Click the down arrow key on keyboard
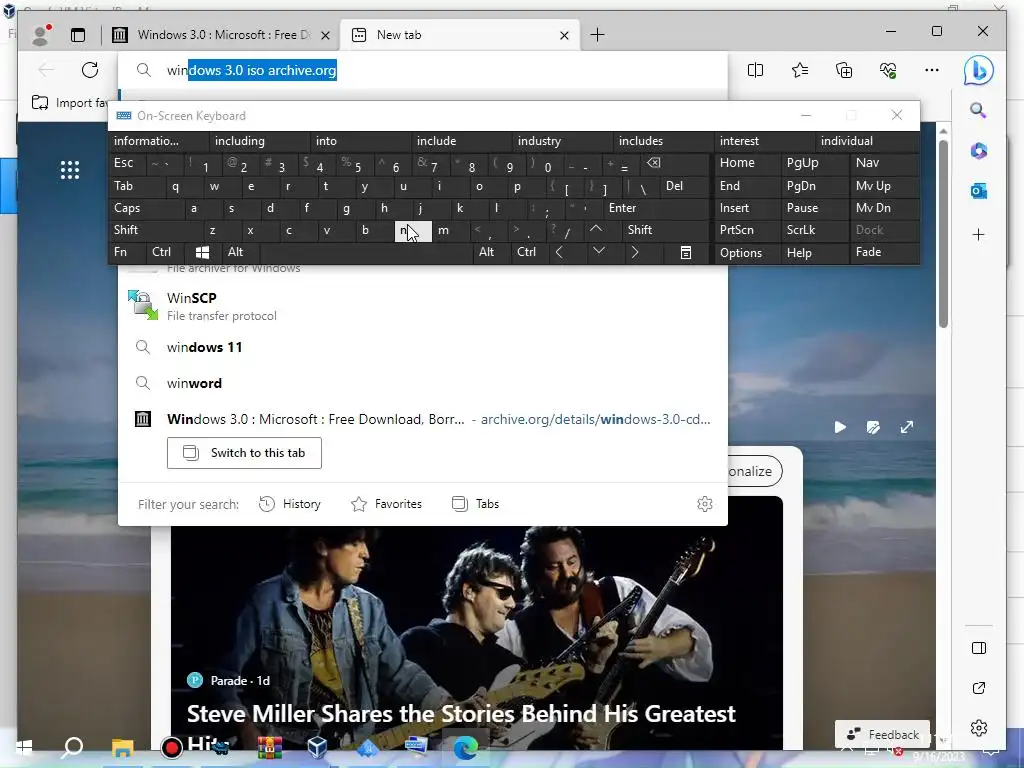This screenshot has height=768, width=1024. tap(598, 252)
